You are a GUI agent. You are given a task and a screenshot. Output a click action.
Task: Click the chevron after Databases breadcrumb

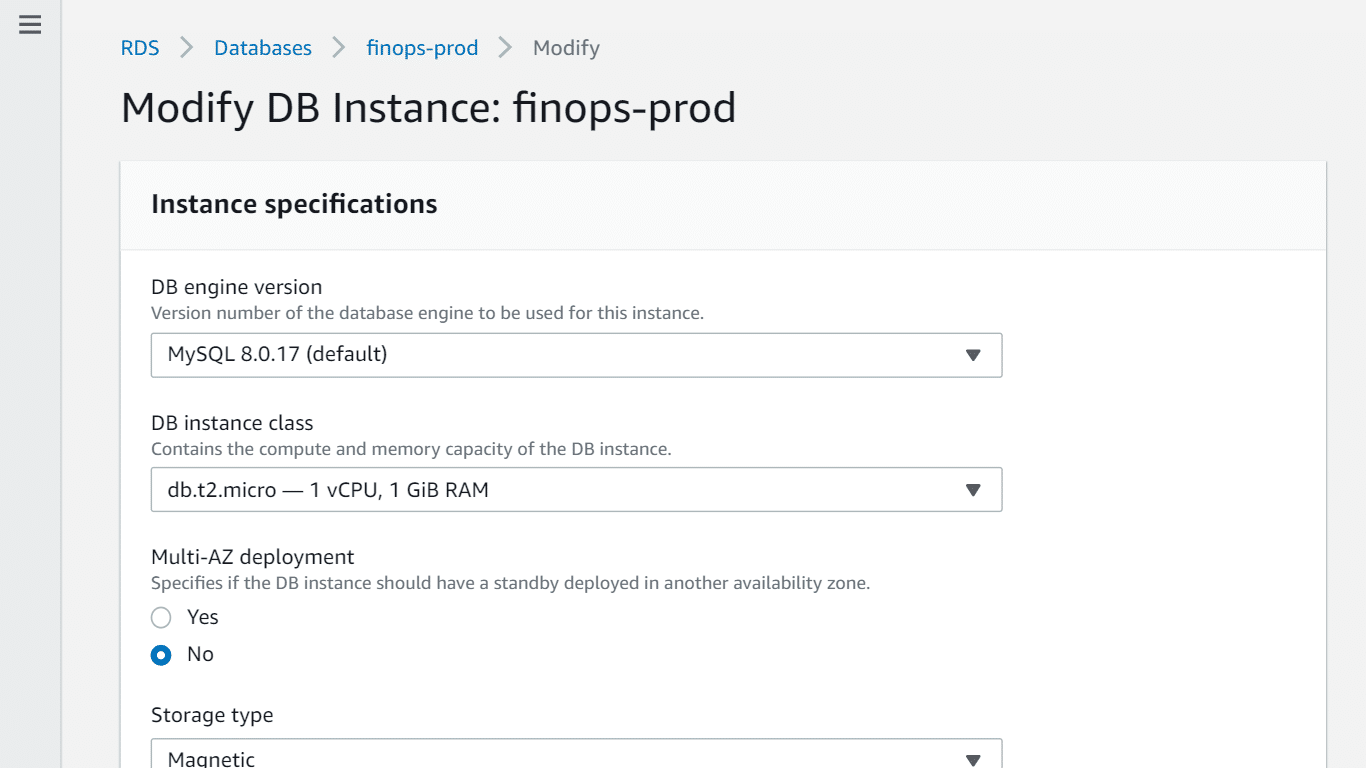click(340, 47)
